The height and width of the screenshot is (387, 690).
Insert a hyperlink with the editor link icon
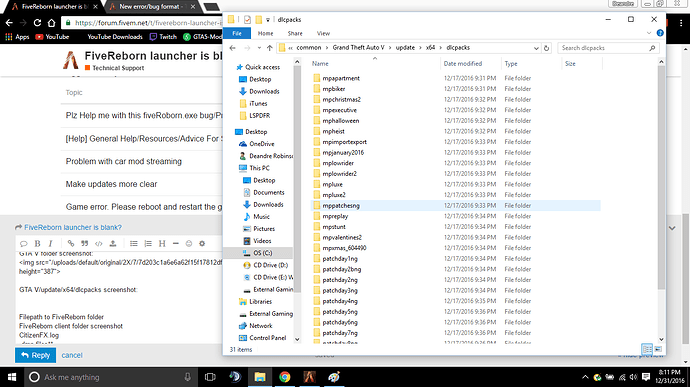(x=70, y=243)
